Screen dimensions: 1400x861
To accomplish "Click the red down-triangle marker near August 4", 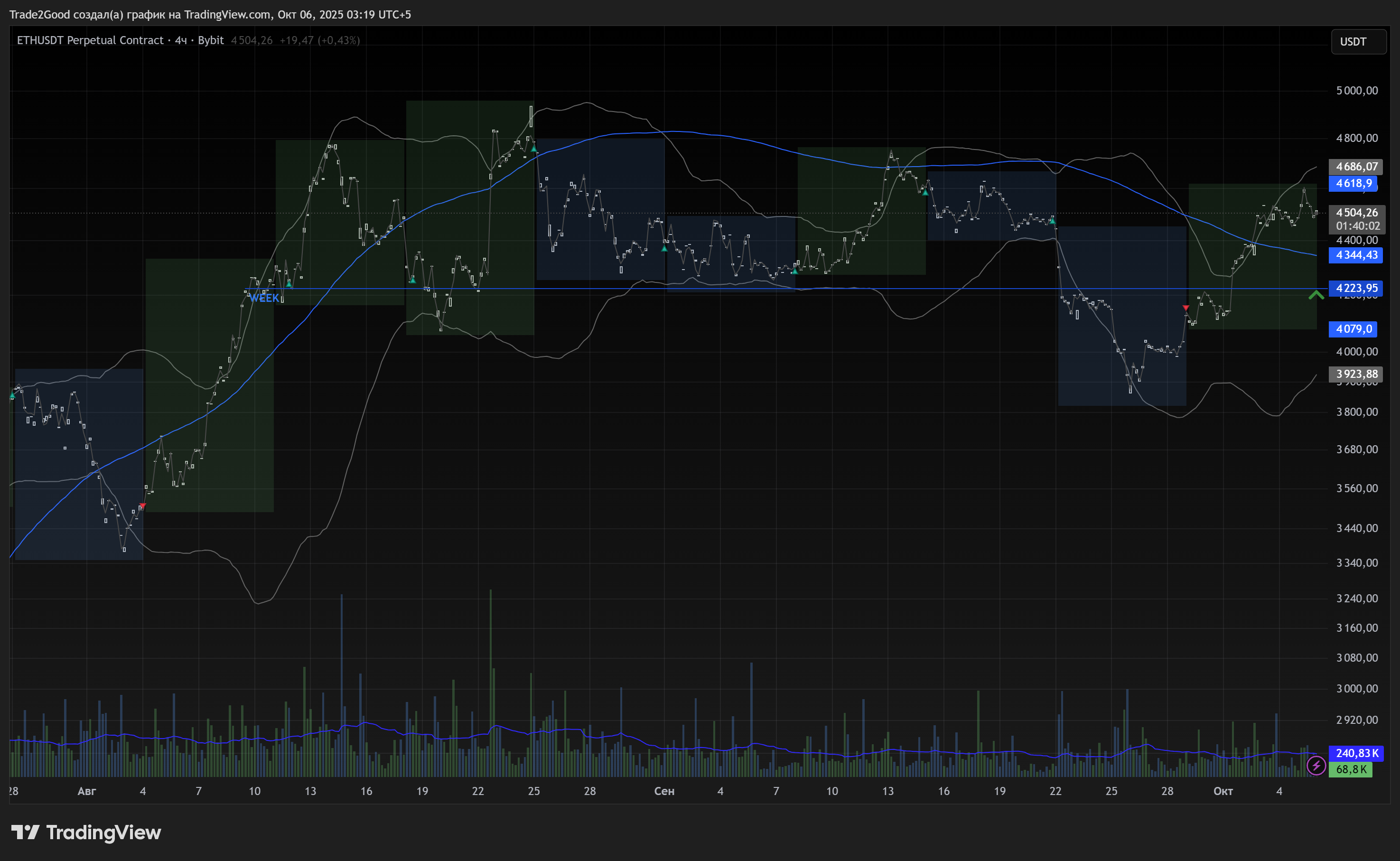I will [x=143, y=505].
